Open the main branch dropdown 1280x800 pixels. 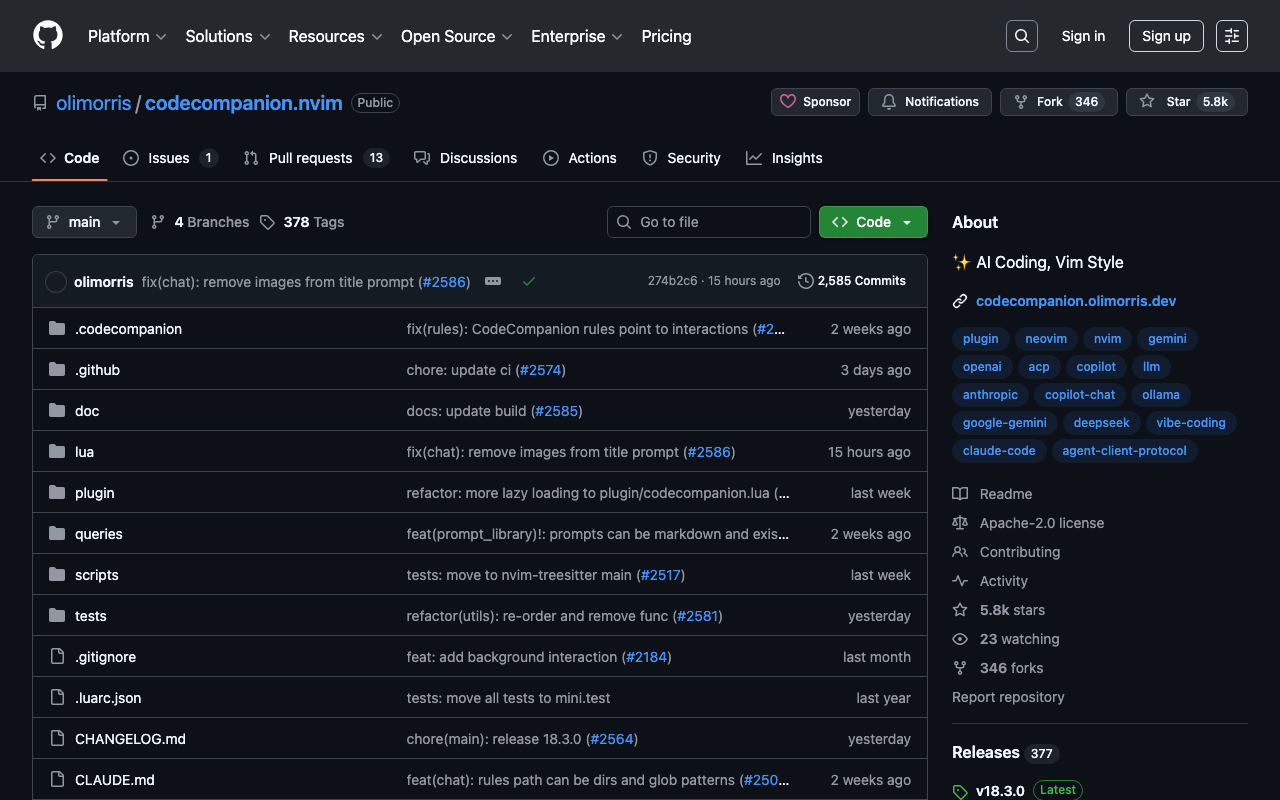pos(84,222)
